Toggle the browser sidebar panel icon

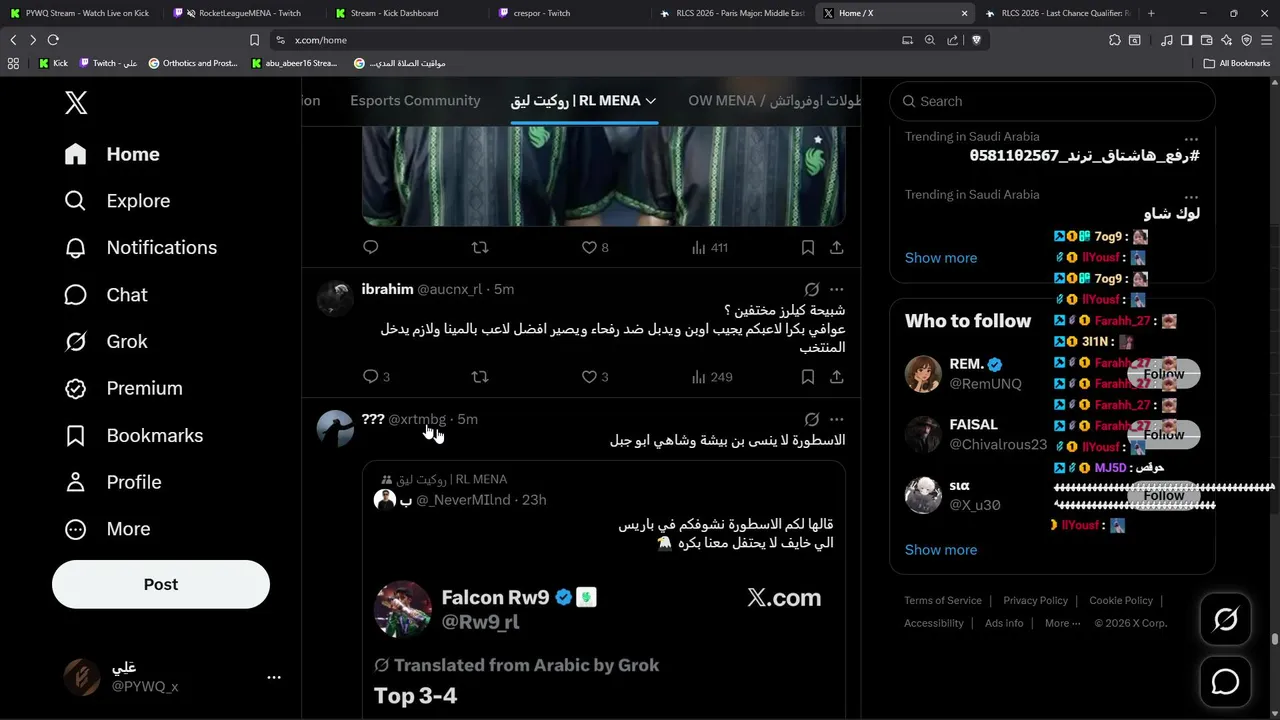point(1186,40)
